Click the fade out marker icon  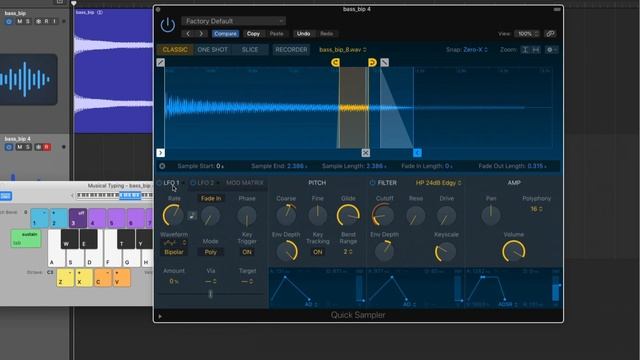(x=384, y=62)
